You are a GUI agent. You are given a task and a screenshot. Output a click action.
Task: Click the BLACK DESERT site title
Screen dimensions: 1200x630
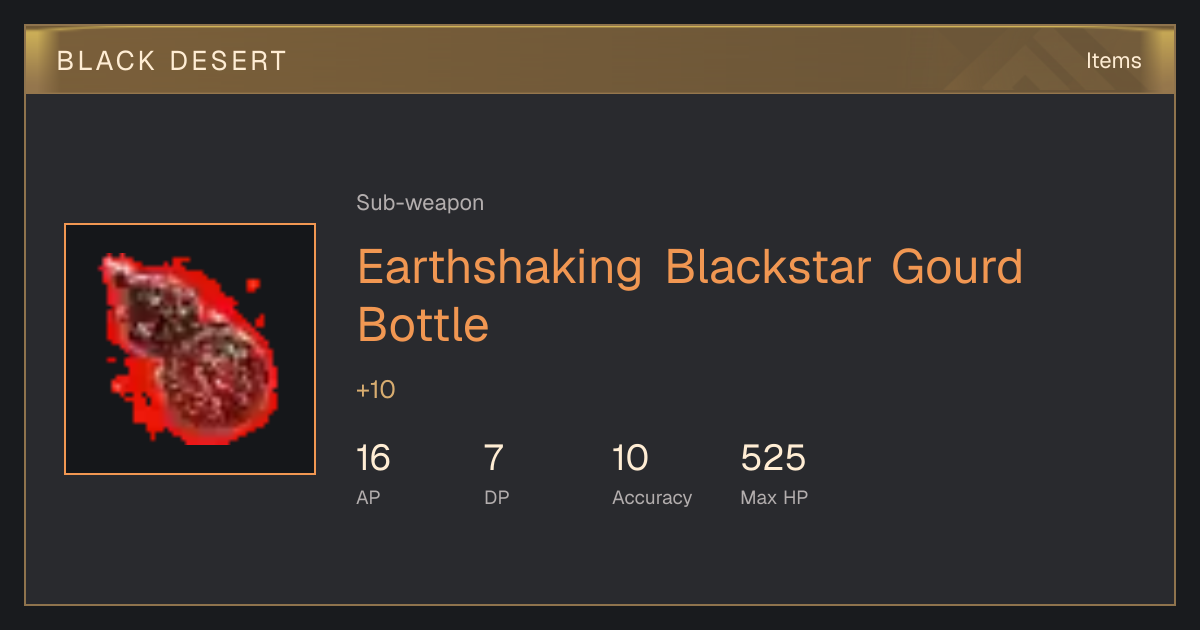pos(172,61)
